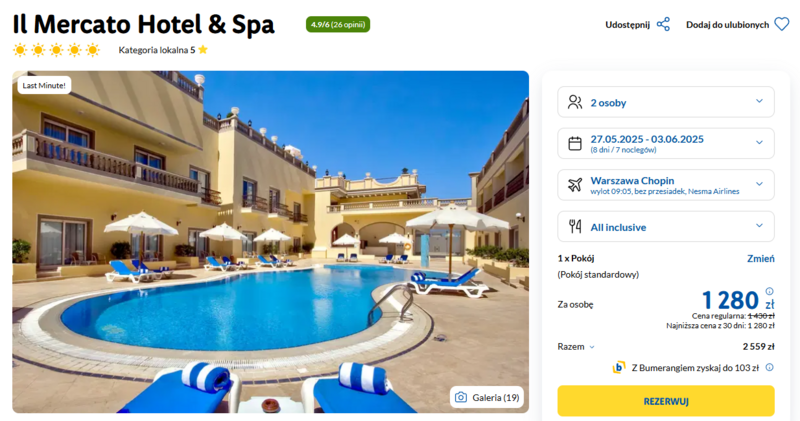Image resolution: width=800 pixels, height=421 pixels.
Task: Open the 2 osoby guests dropdown
Action: coord(666,102)
